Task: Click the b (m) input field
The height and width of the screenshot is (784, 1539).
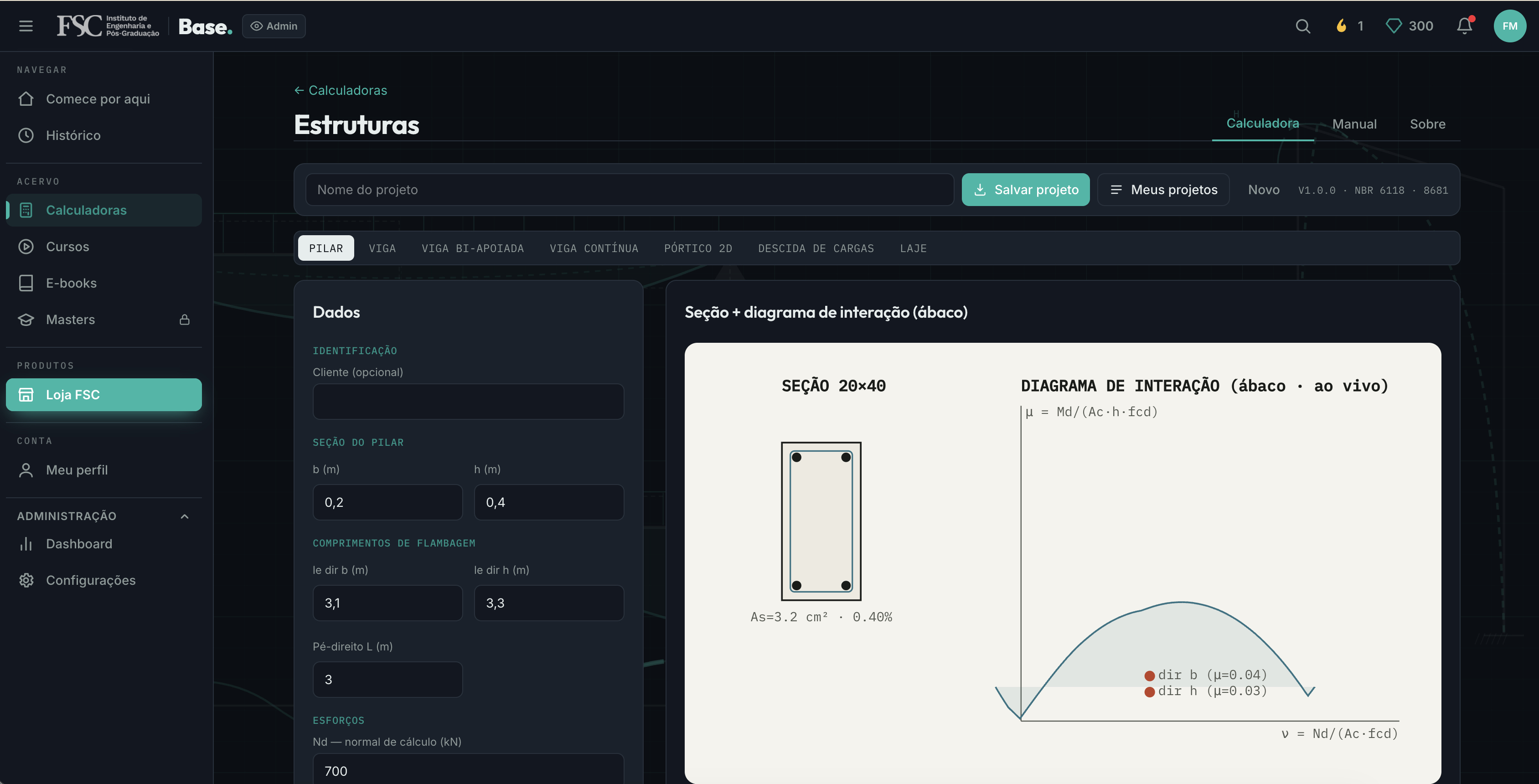Action: click(388, 502)
